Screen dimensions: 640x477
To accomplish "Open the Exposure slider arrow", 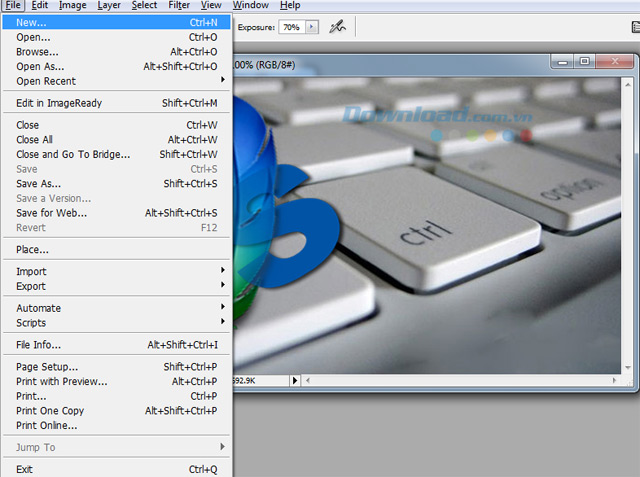I will [x=312, y=27].
